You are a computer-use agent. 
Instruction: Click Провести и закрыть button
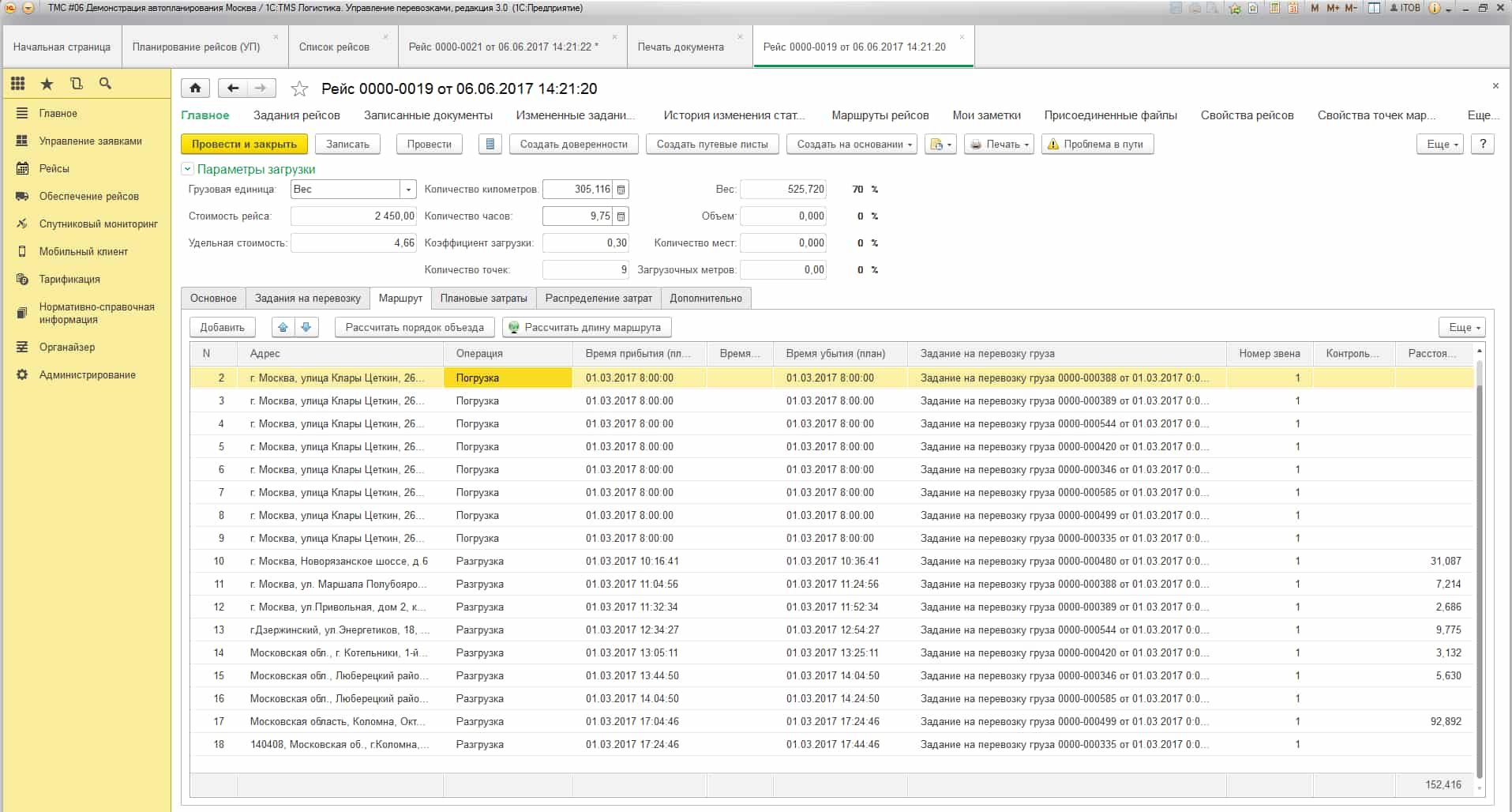[244, 145]
